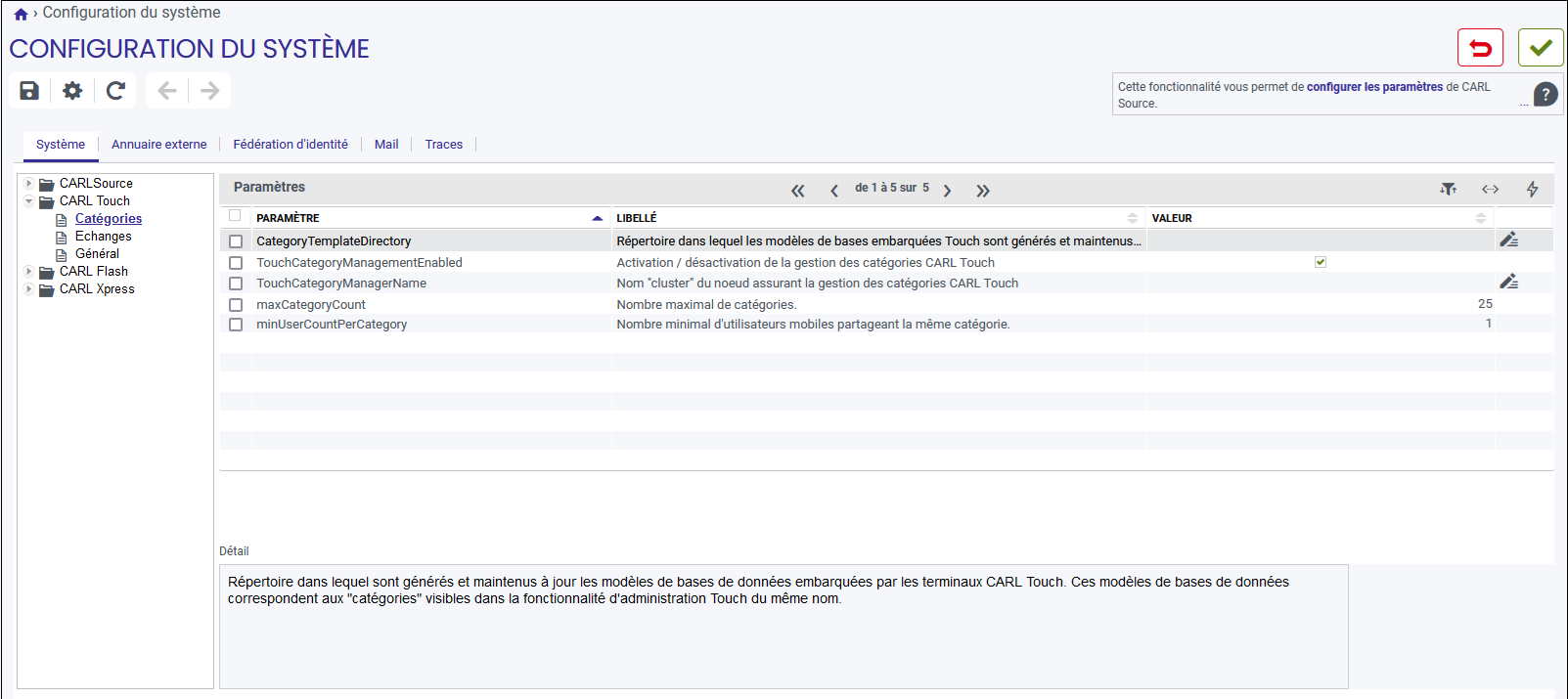
Task: Click the filter icon in Paramètres header
Action: tap(1449, 189)
